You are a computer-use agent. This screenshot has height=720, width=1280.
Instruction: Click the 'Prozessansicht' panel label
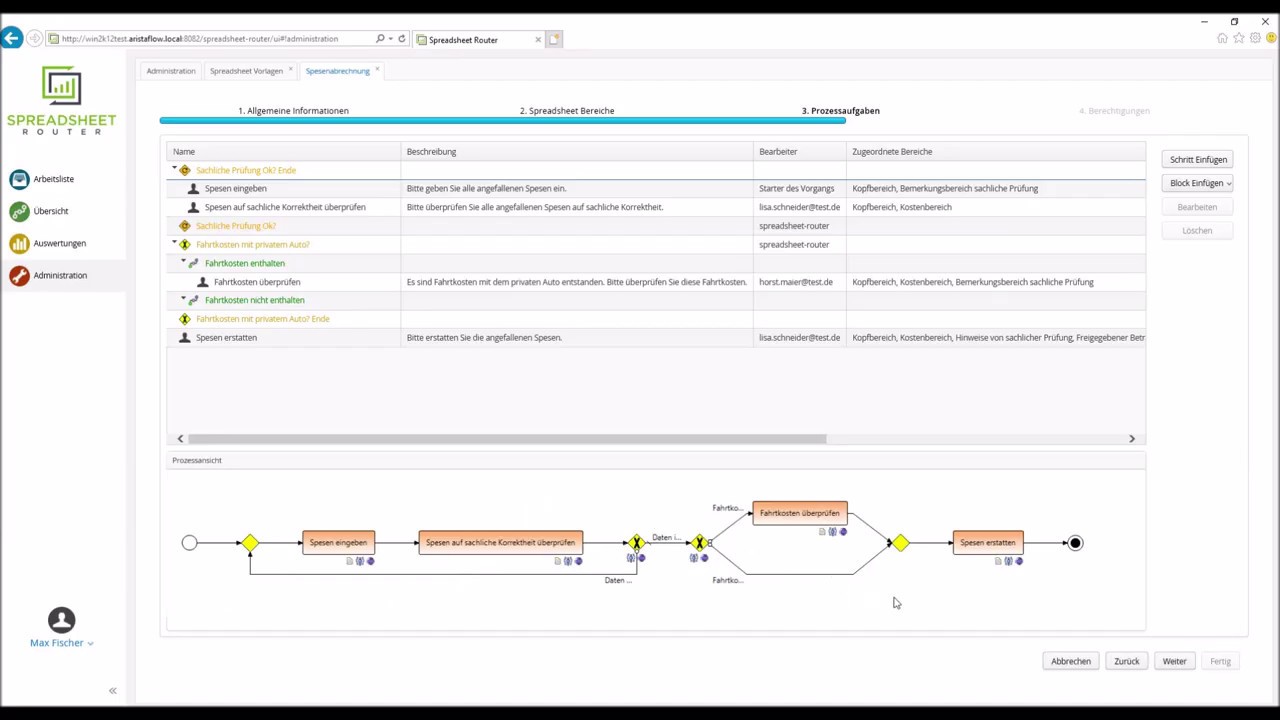point(197,460)
